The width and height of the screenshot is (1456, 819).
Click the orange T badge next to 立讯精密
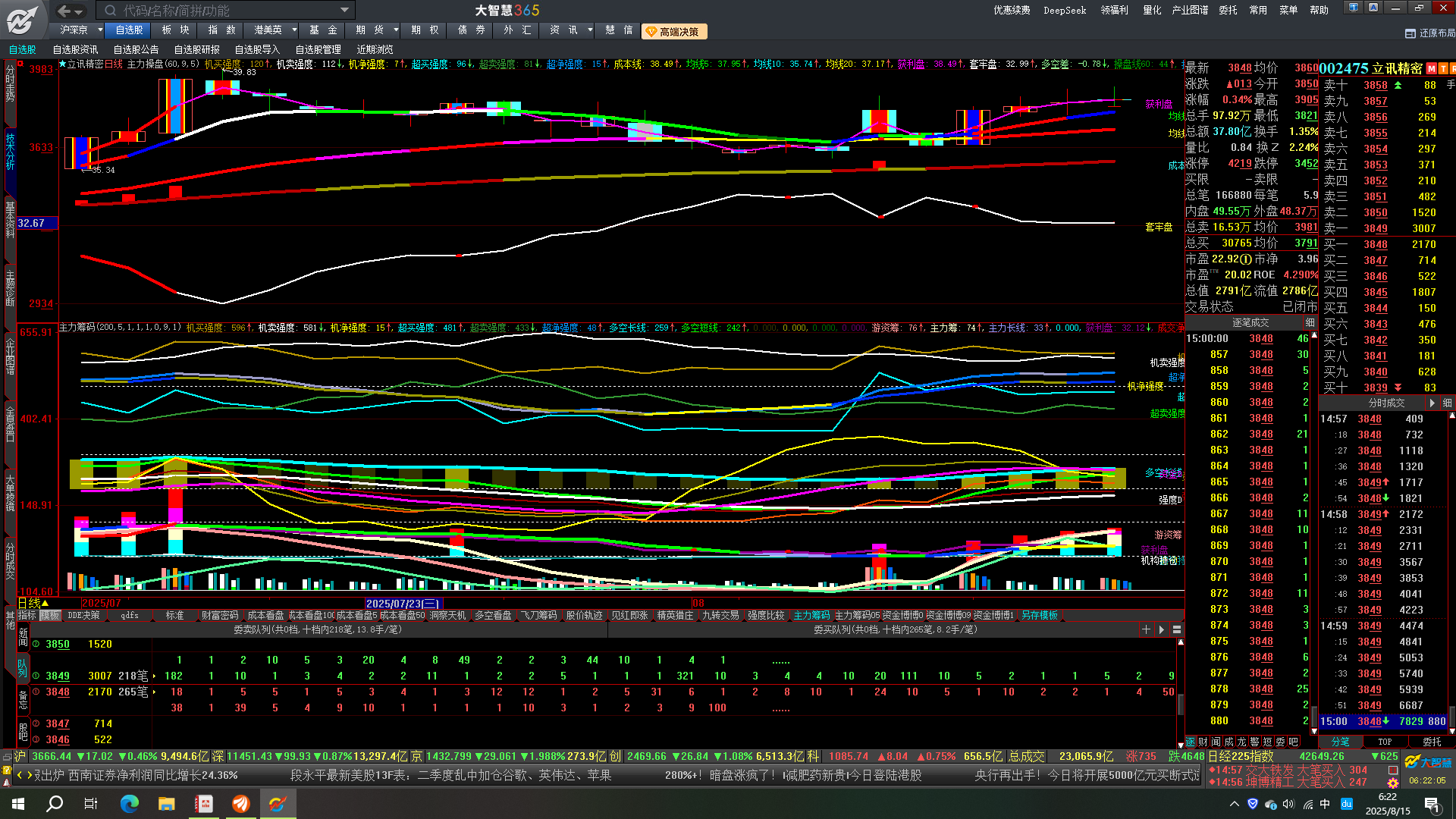point(1442,69)
